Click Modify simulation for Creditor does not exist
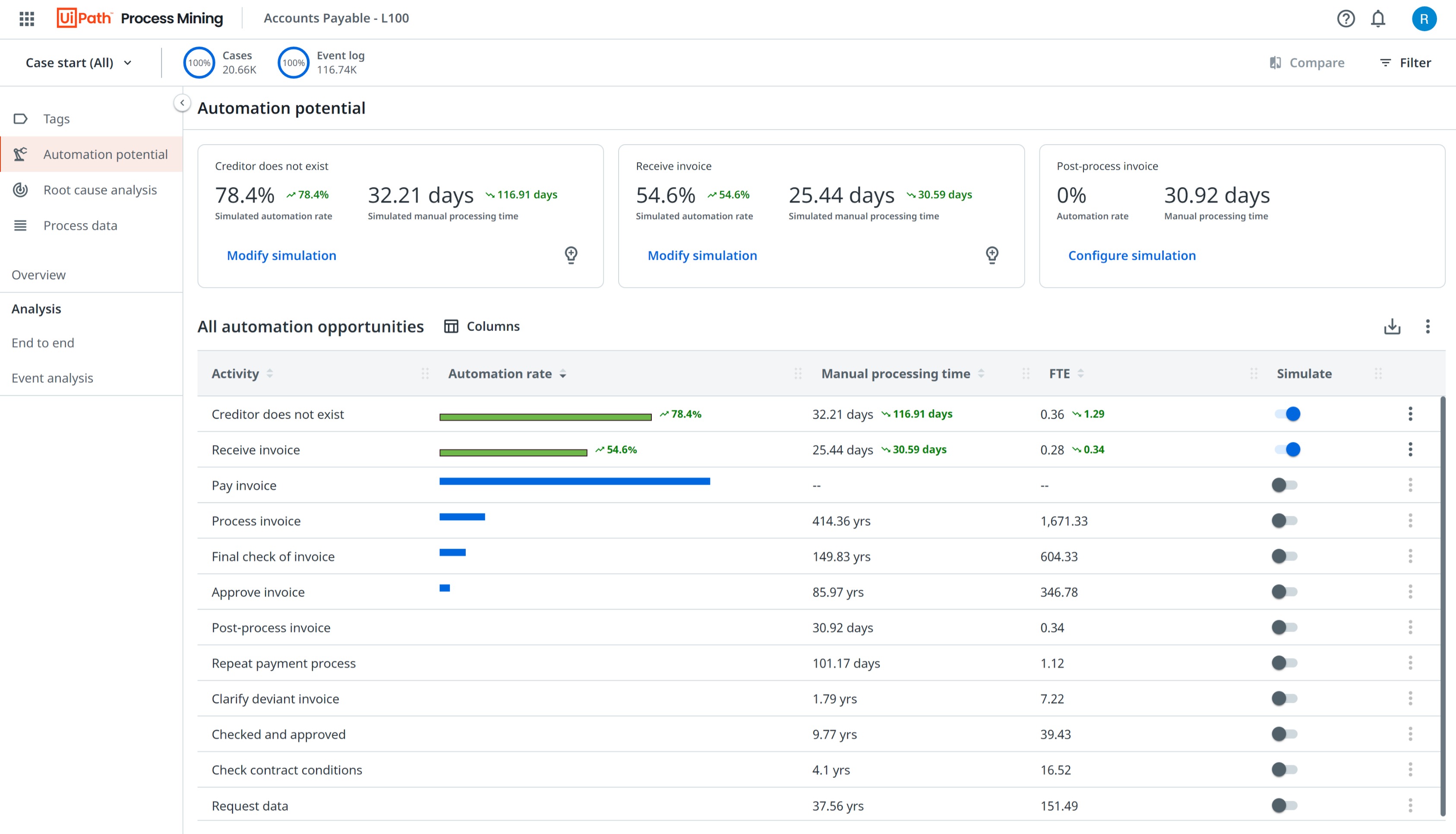This screenshot has height=834, width=1456. tap(282, 256)
